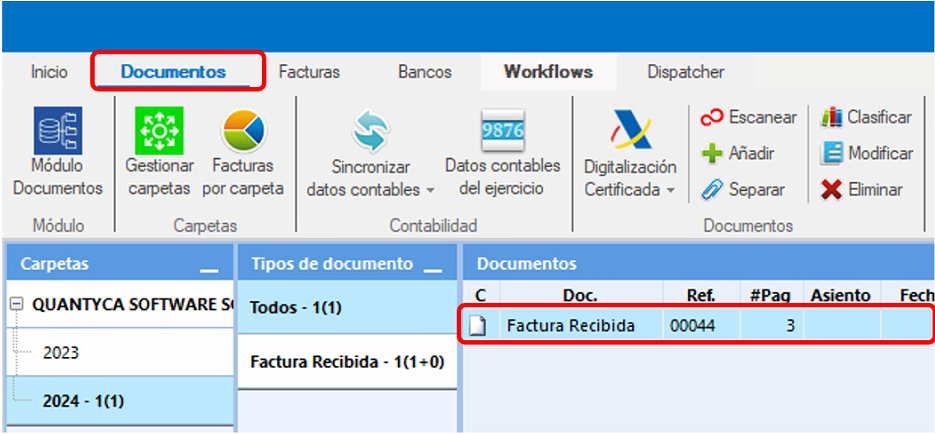Switch to the Facturas tab
The height and width of the screenshot is (435, 935).
pyautogui.click(x=309, y=72)
